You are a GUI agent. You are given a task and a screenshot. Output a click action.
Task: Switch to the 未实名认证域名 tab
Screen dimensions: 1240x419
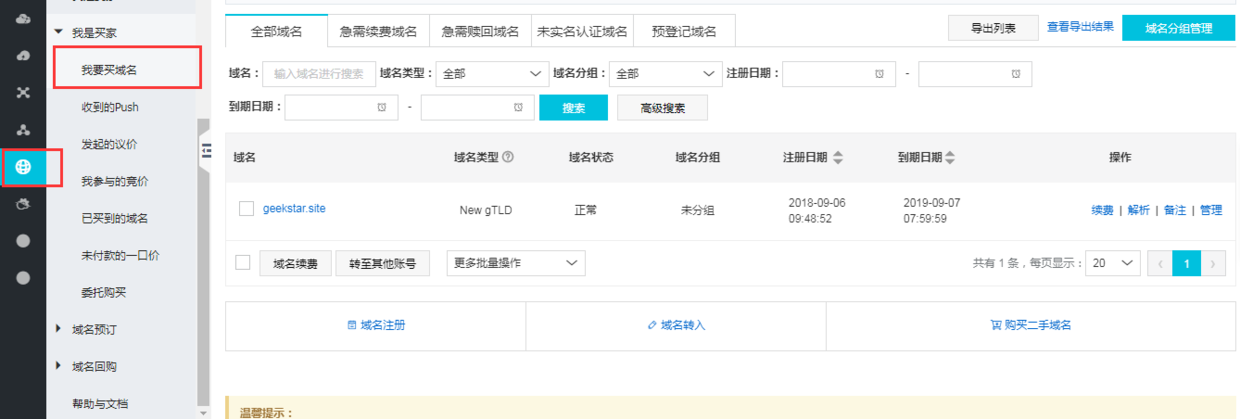tap(582, 32)
